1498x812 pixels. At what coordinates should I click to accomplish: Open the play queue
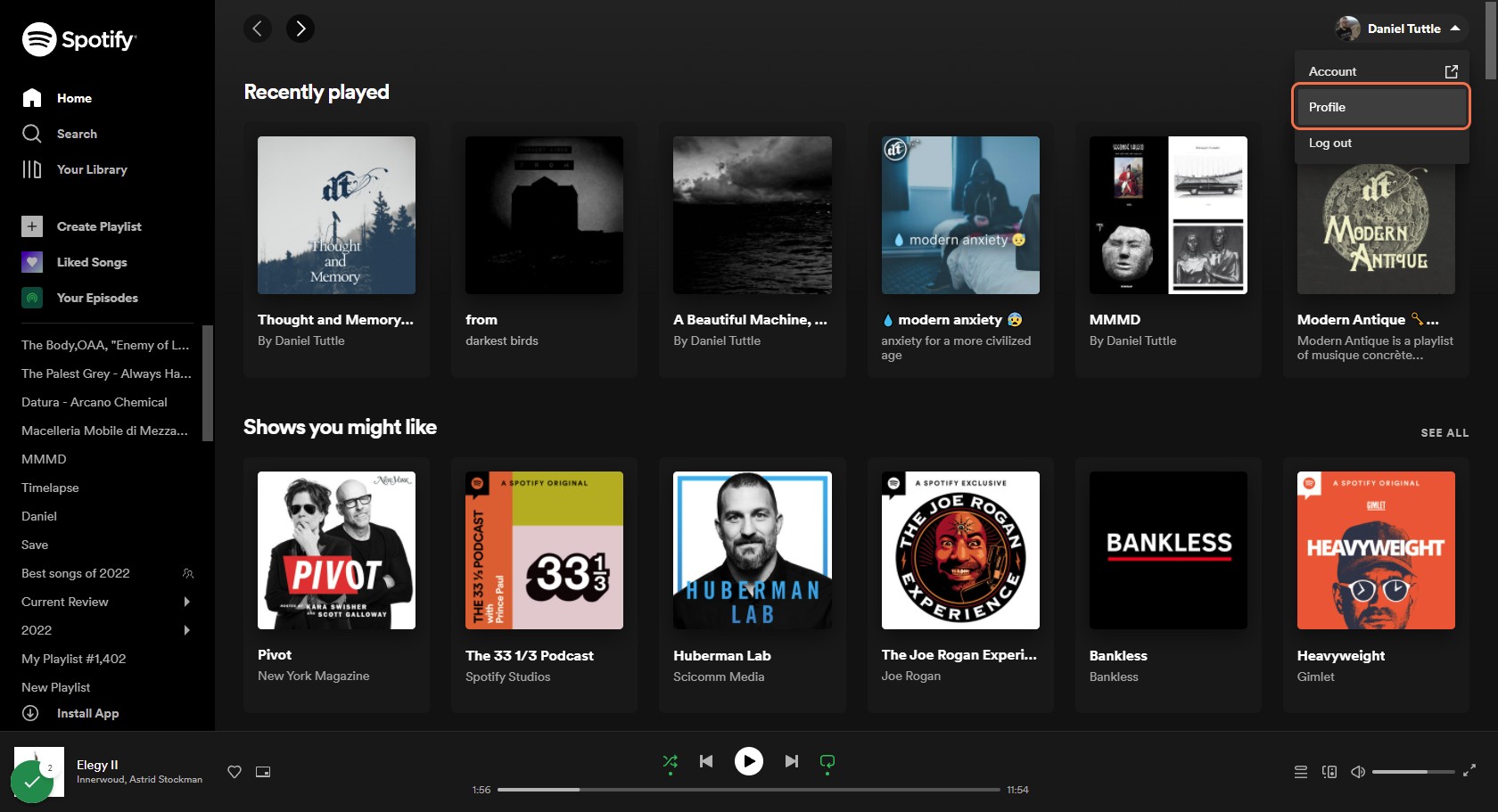tap(1301, 772)
